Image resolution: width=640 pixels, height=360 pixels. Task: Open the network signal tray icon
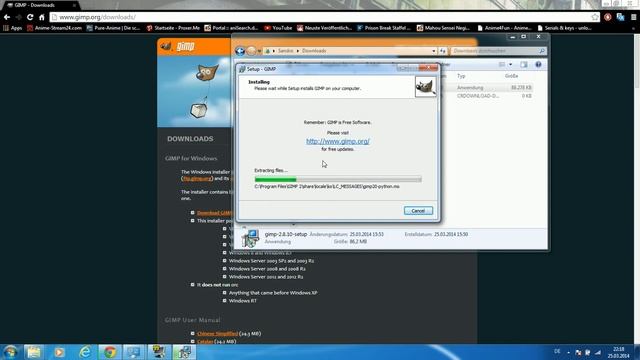(x=598, y=352)
